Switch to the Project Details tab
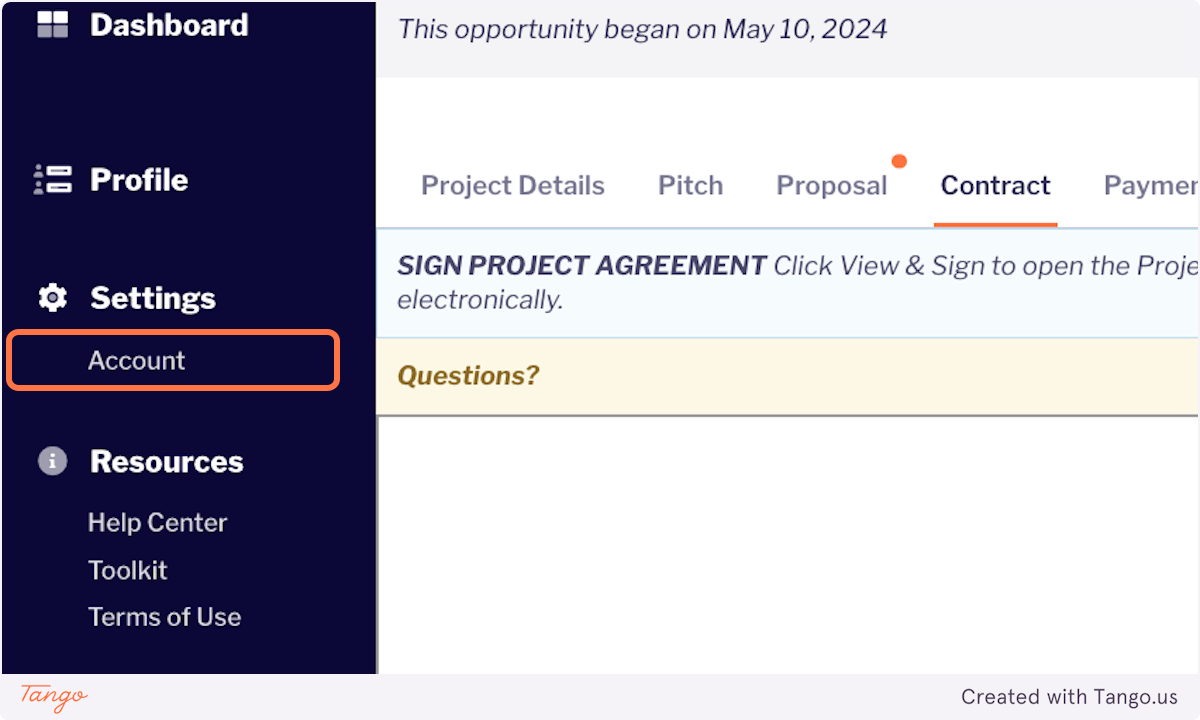The height and width of the screenshot is (720, 1200). pos(513,185)
